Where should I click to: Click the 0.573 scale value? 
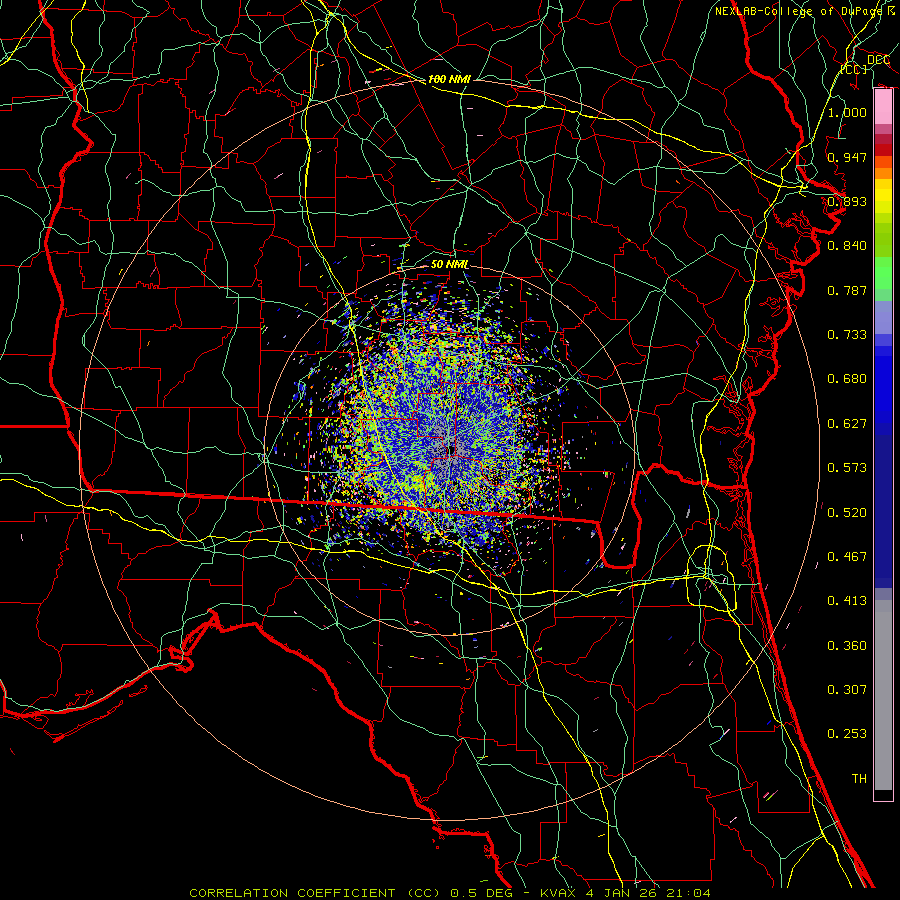pos(847,468)
